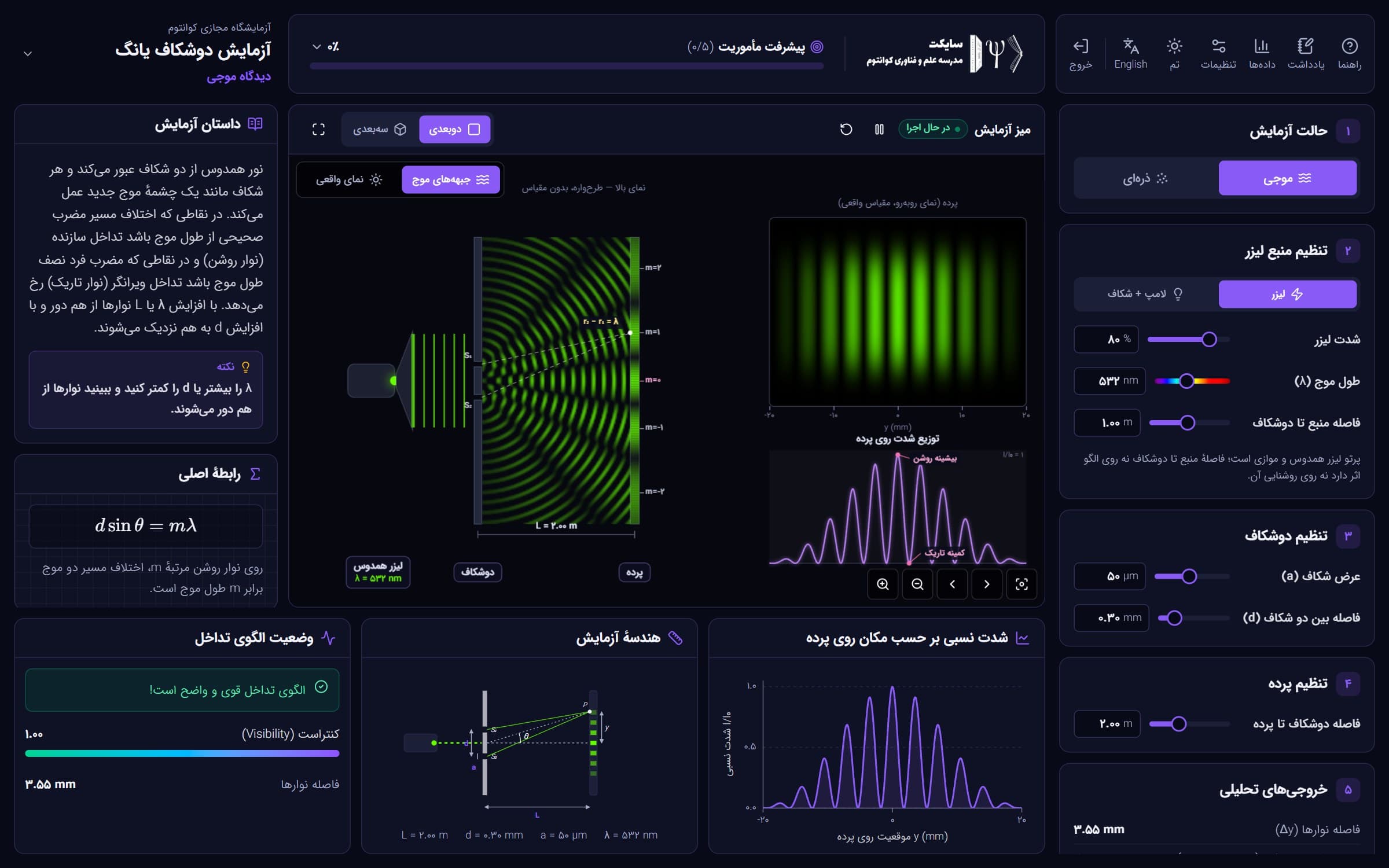This screenshot has height=868, width=1389.
Task: Expand the experiment title dropdown chevron
Action: click(x=27, y=54)
